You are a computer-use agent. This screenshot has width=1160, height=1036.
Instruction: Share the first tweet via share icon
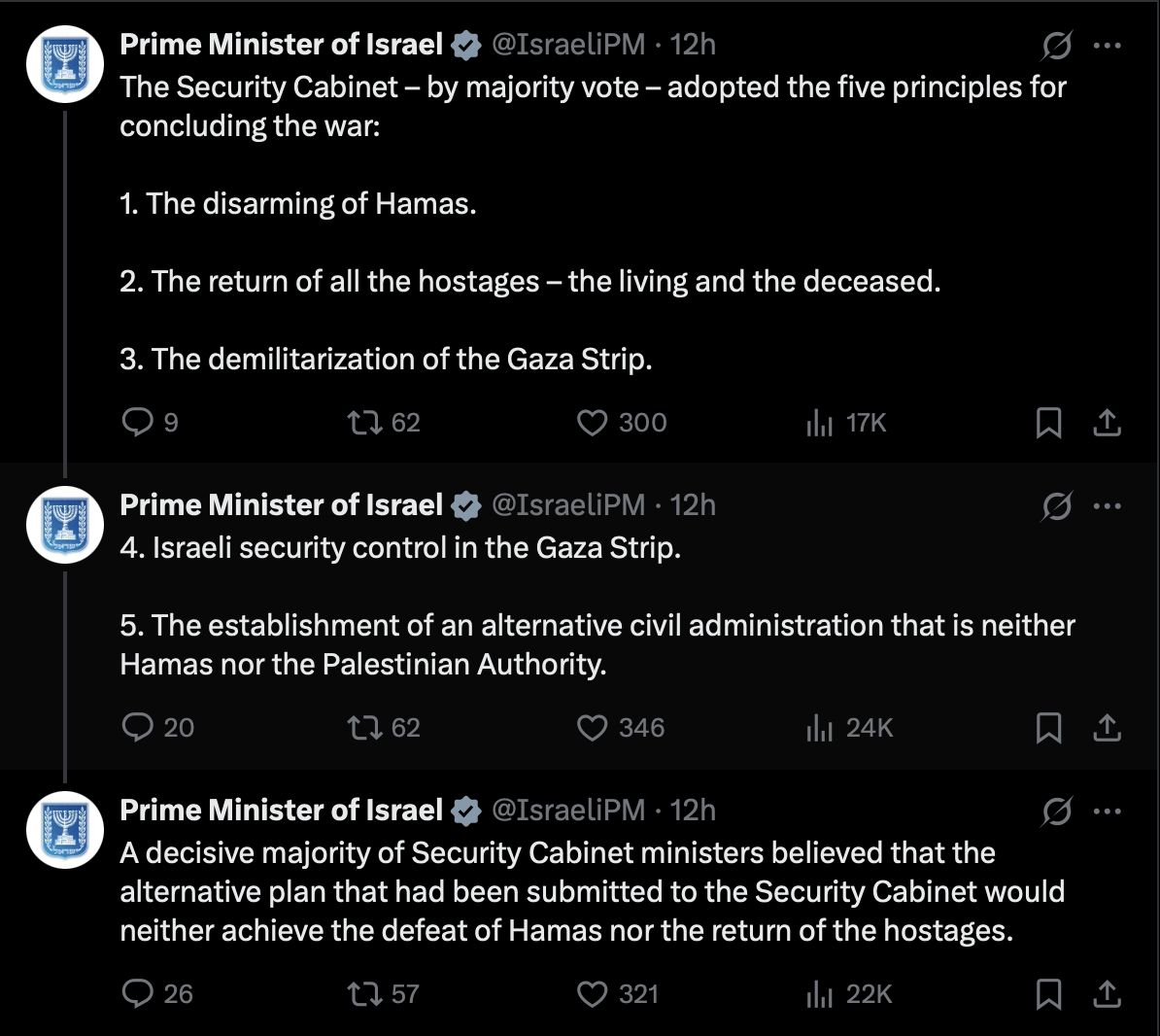[1107, 423]
